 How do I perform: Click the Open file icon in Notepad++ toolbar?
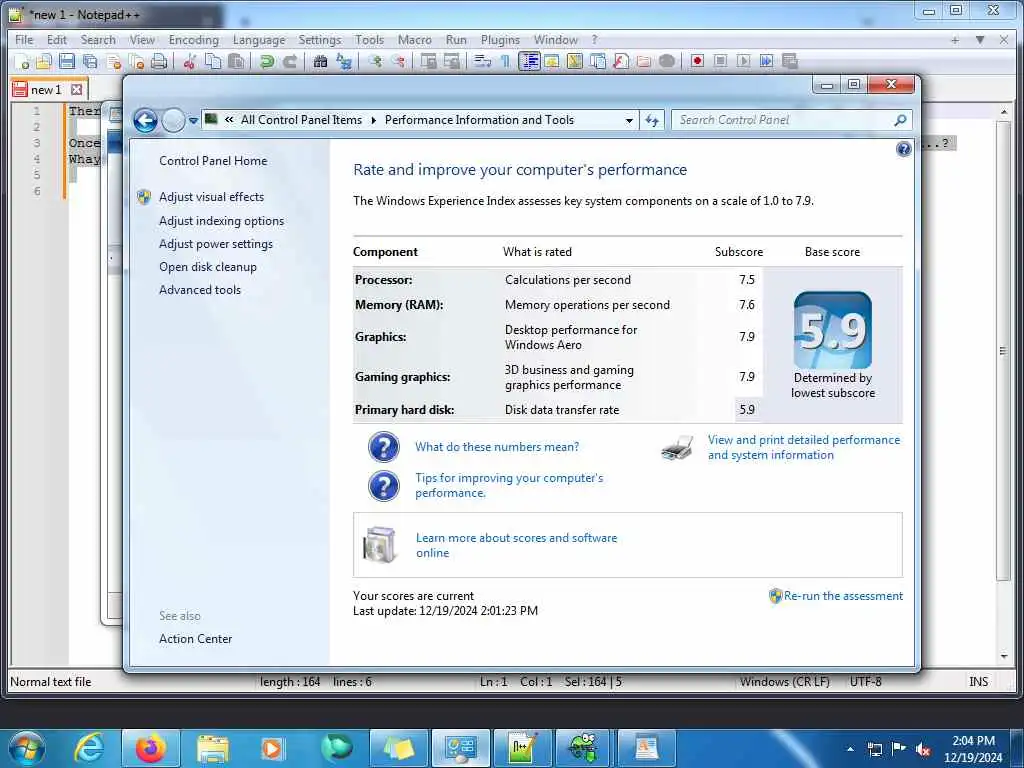(x=44, y=61)
